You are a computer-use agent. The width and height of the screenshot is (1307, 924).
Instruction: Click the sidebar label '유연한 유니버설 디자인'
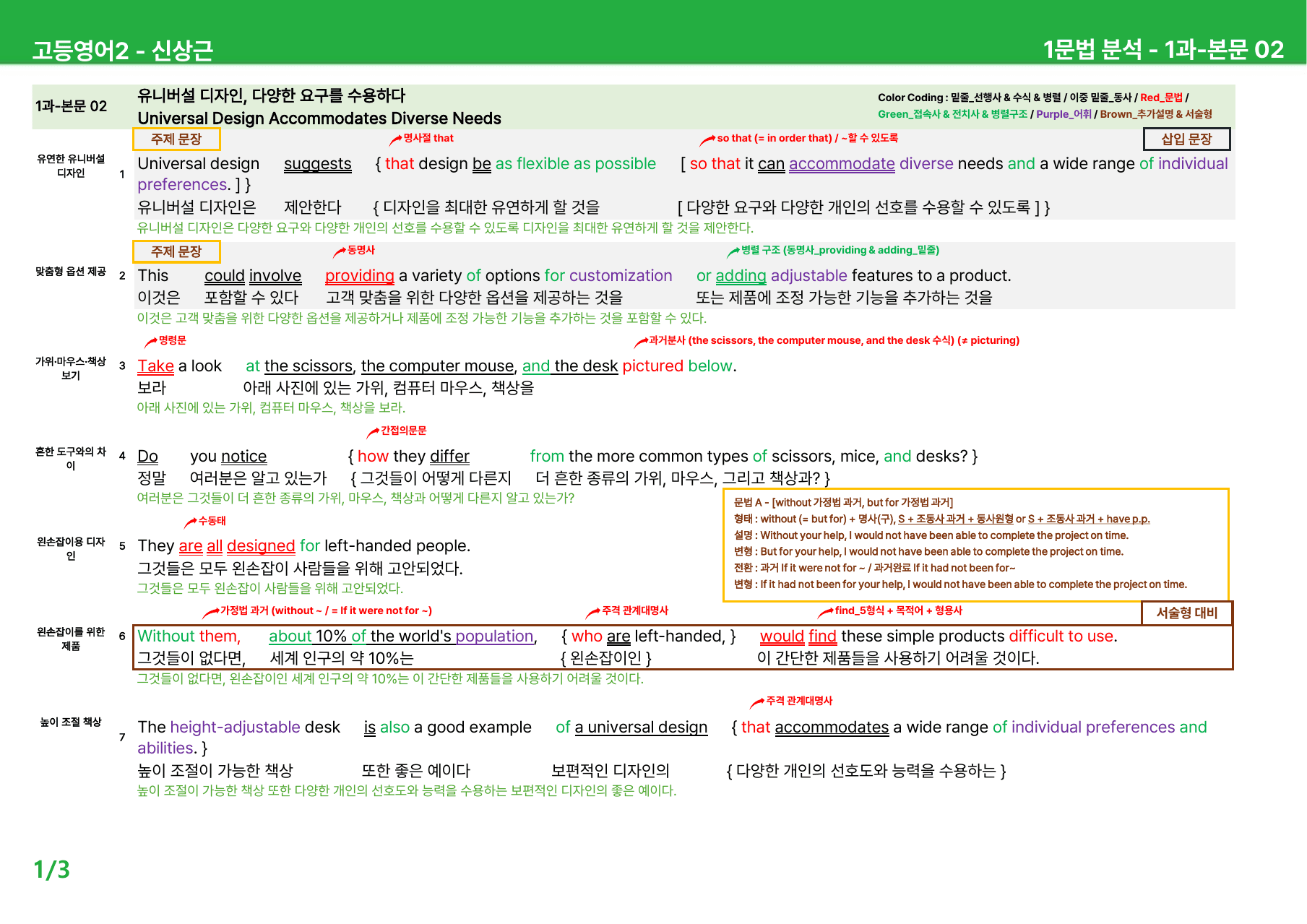[x=71, y=166]
